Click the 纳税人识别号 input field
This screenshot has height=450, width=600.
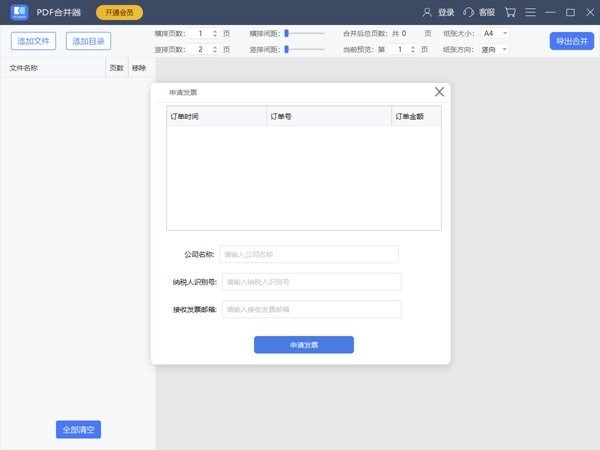(311, 282)
